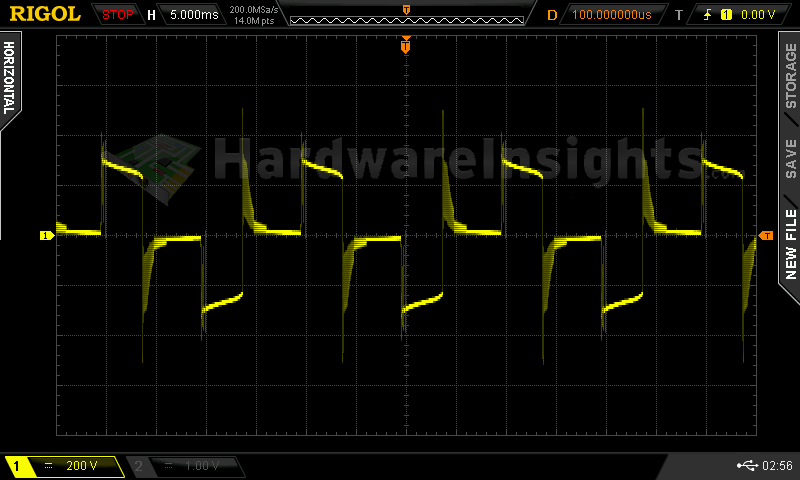The height and width of the screenshot is (480, 800).
Task: Click the RIGOL logo
Action: 45,14
